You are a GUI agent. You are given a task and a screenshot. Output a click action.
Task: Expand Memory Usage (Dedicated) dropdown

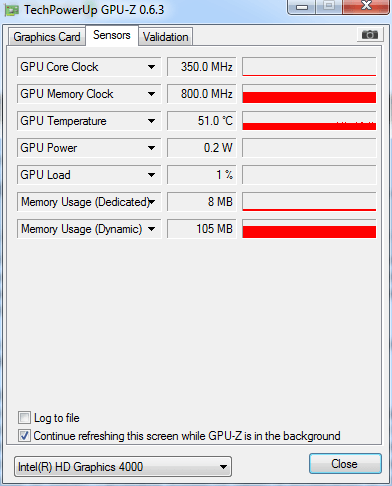152,202
